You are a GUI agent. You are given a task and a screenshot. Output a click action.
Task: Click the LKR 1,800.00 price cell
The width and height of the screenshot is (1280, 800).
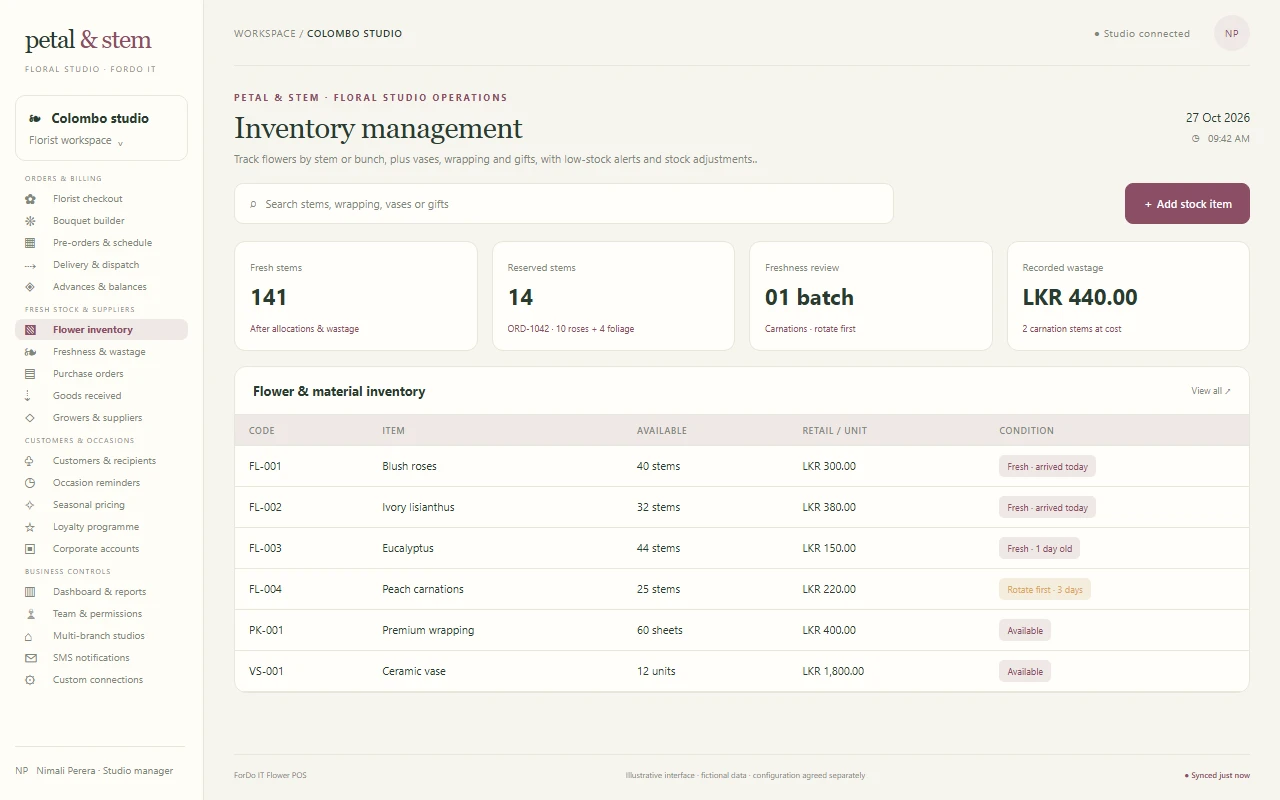[x=833, y=671]
